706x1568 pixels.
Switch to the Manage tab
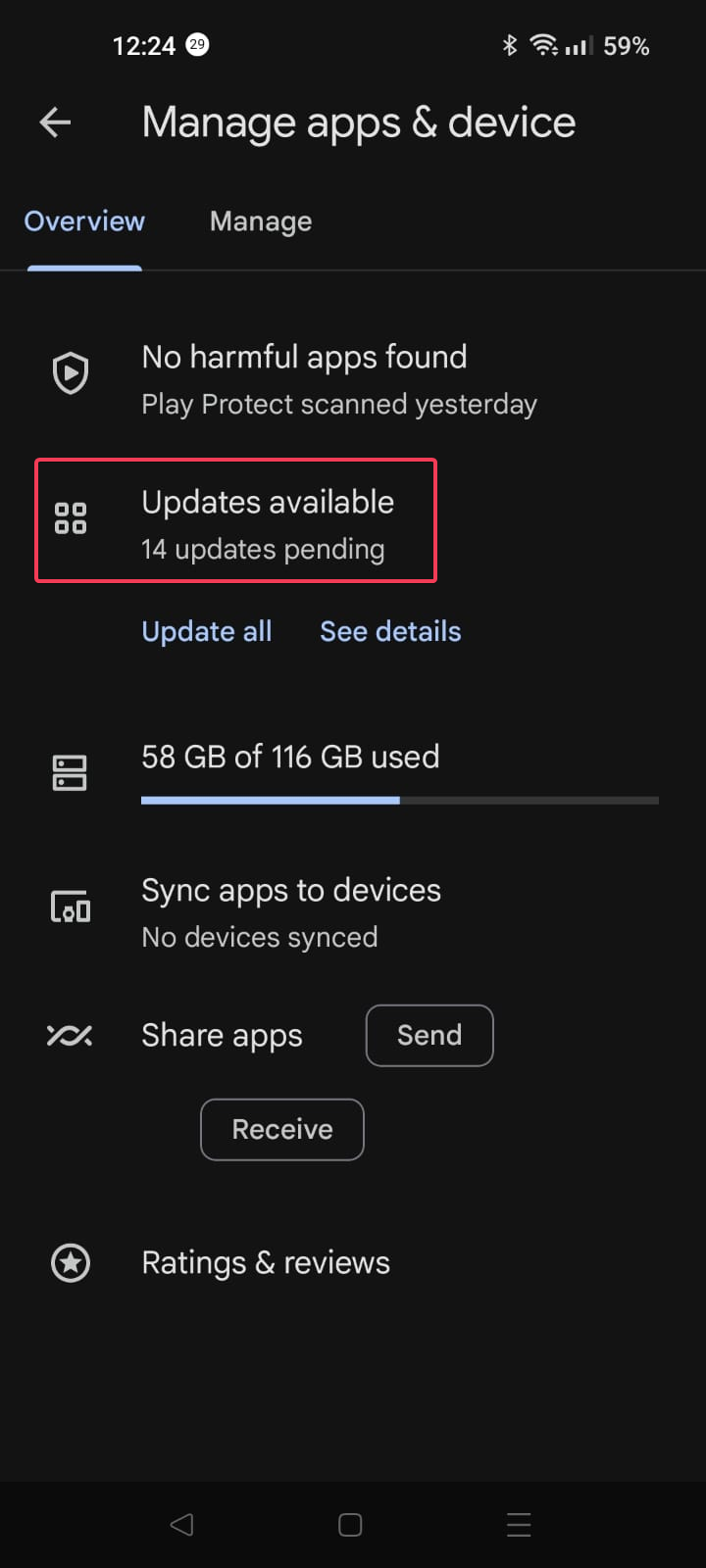click(x=261, y=221)
